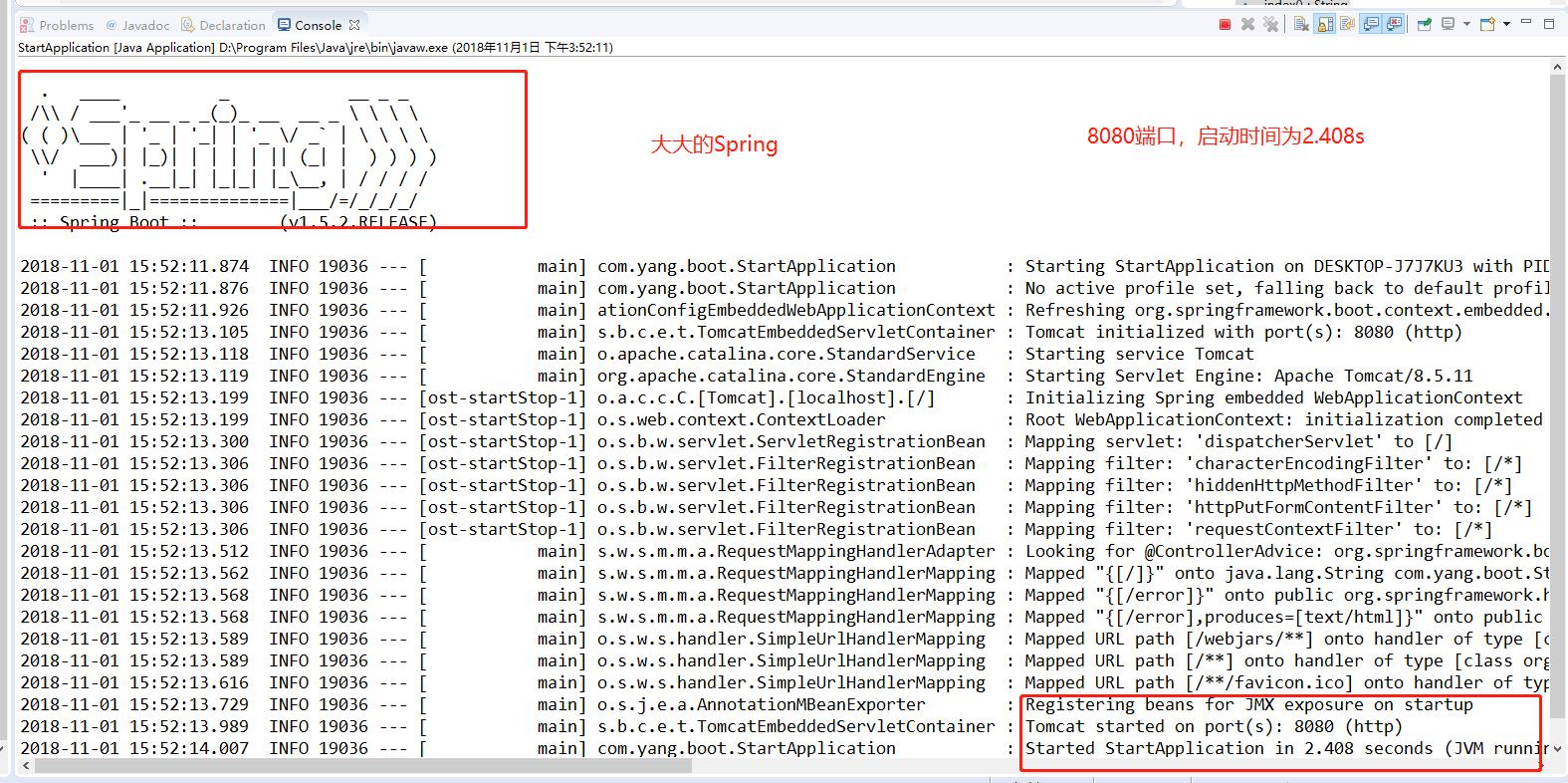The height and width of the screenshot is (783, 1568).
Task: Click 'requestContextFilter' mapping log line
Action: click(x=1258, y=529)
